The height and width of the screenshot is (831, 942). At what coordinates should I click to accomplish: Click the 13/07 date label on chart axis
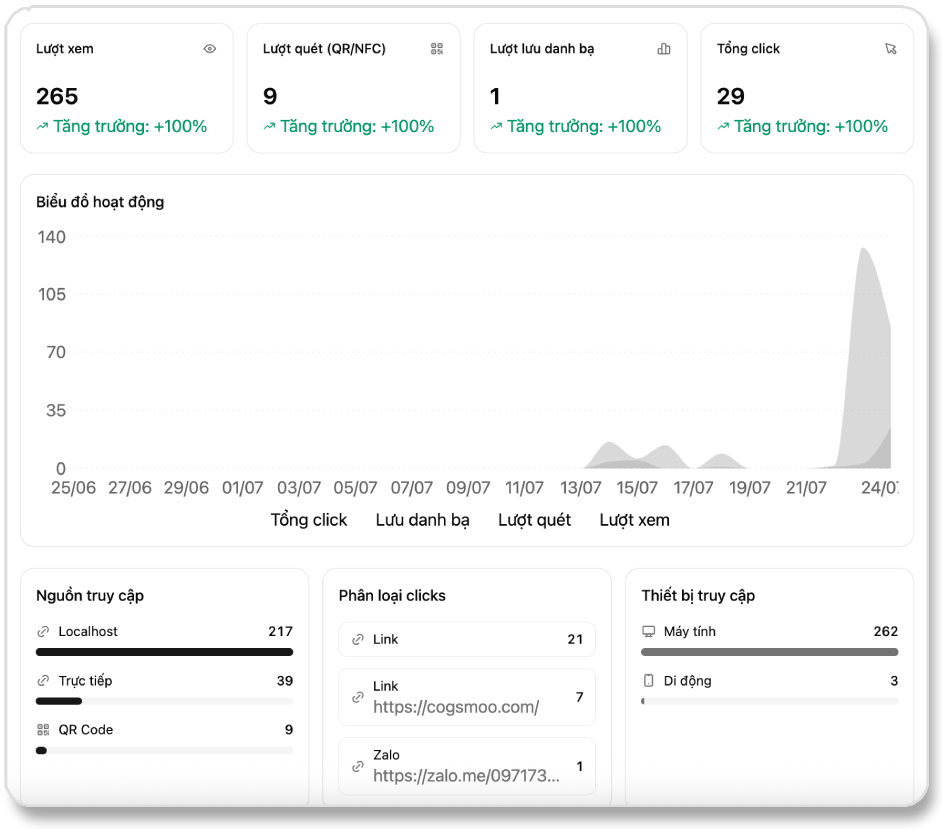580,488
